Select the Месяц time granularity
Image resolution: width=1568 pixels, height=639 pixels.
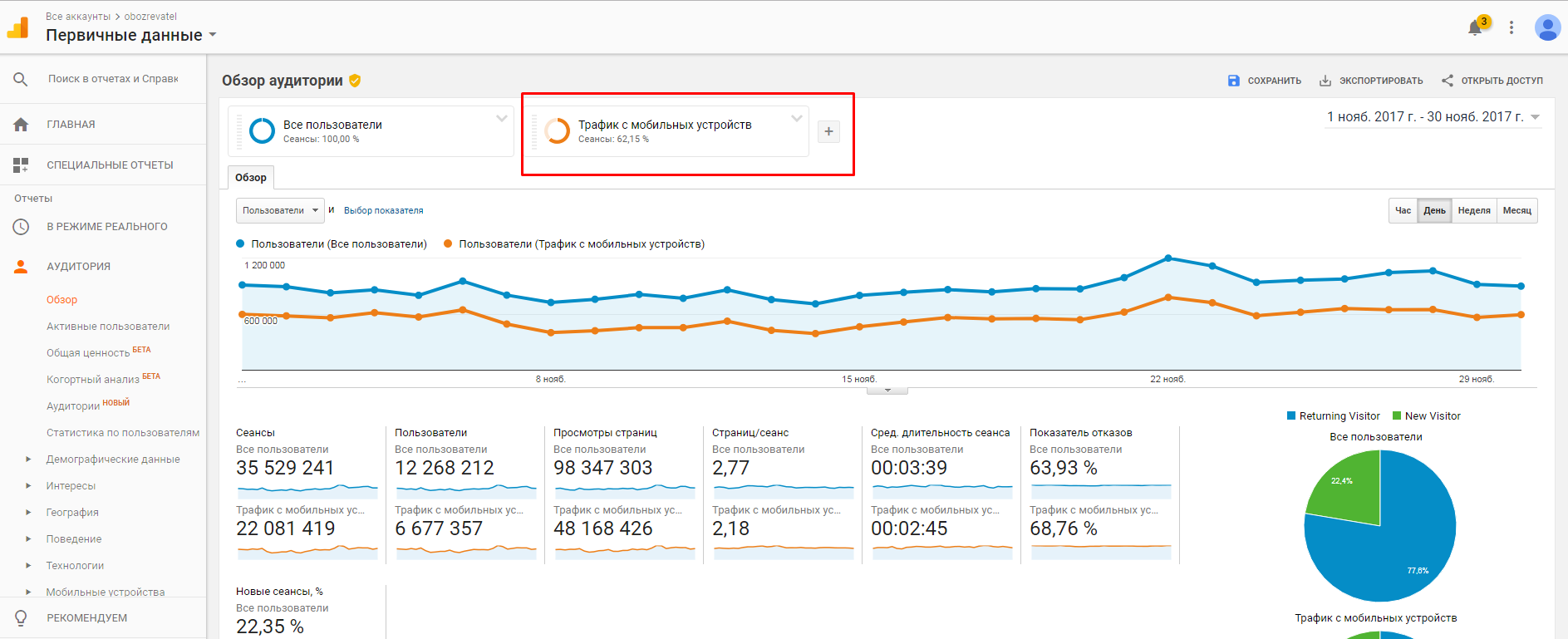tap(1517, 210)
